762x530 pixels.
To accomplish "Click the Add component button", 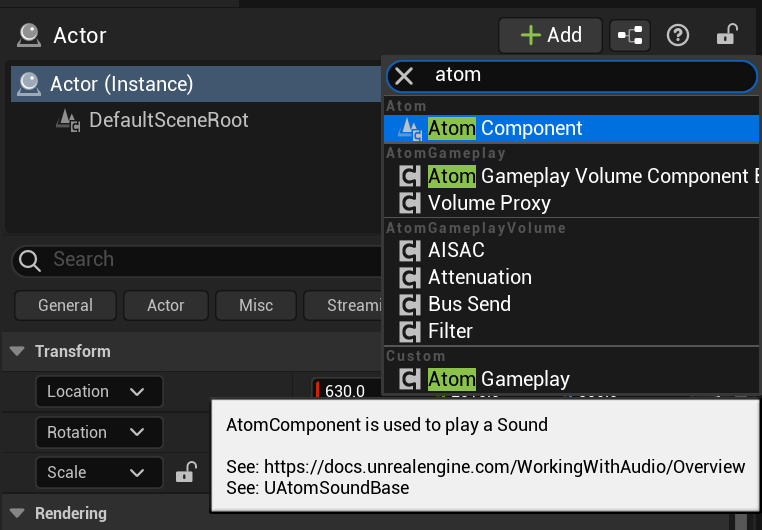I will pos(550,35).
